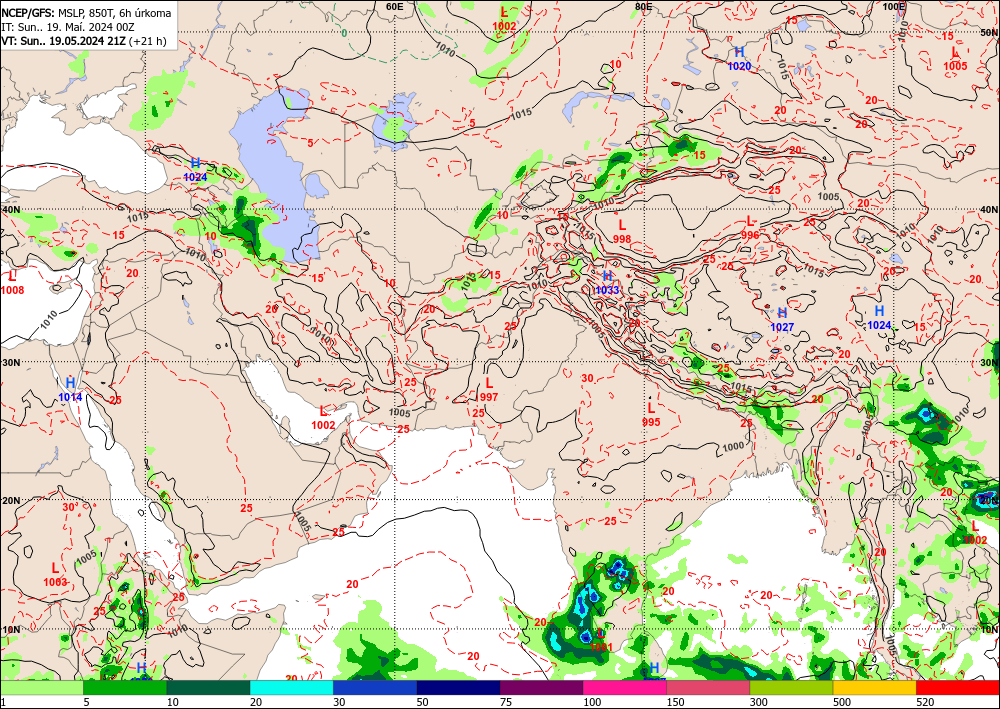Viewport: 1000px width, 709px height.
Task: Click the dark green 10–20 legend swatch
Action: pyautogui.click(x=208, y=688)
